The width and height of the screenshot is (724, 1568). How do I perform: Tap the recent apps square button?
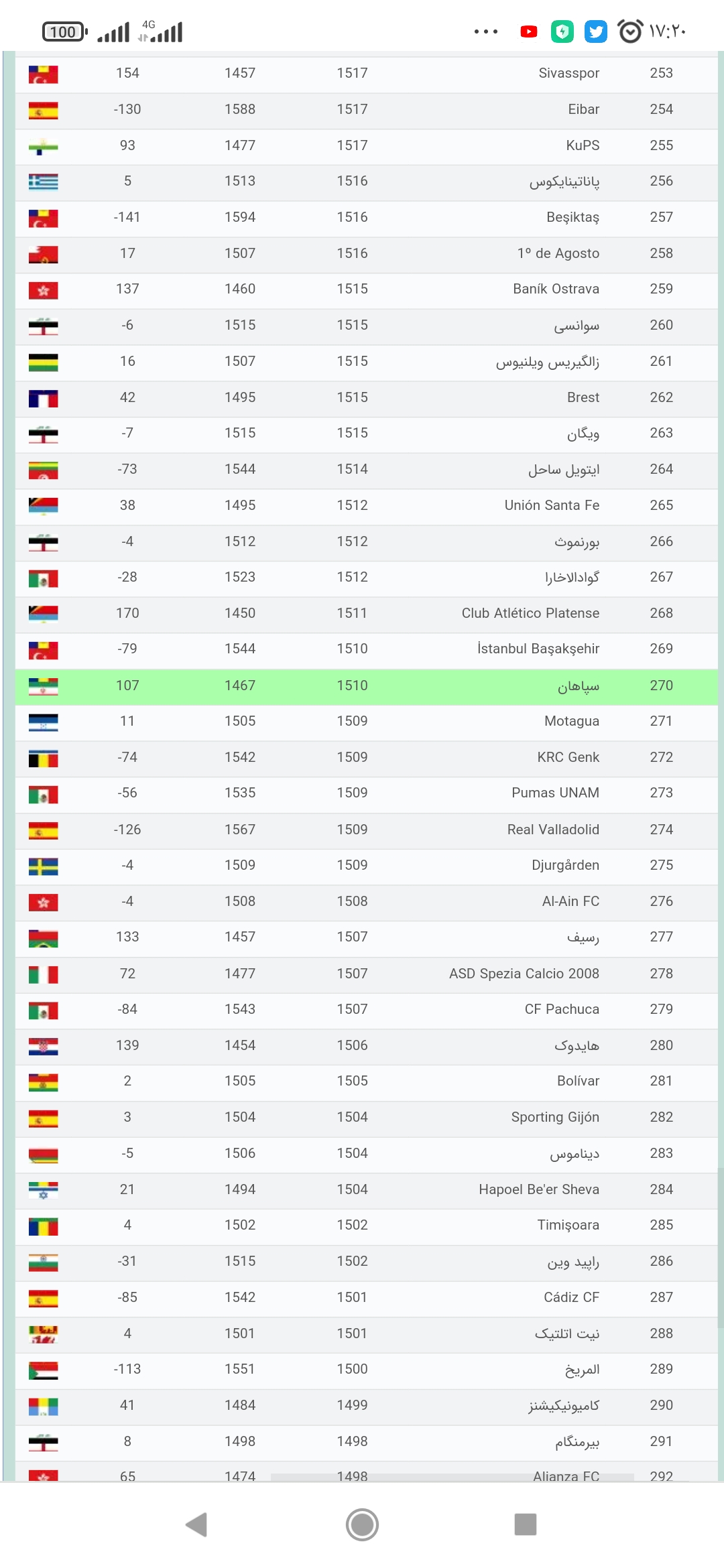tap(526, 1524)
